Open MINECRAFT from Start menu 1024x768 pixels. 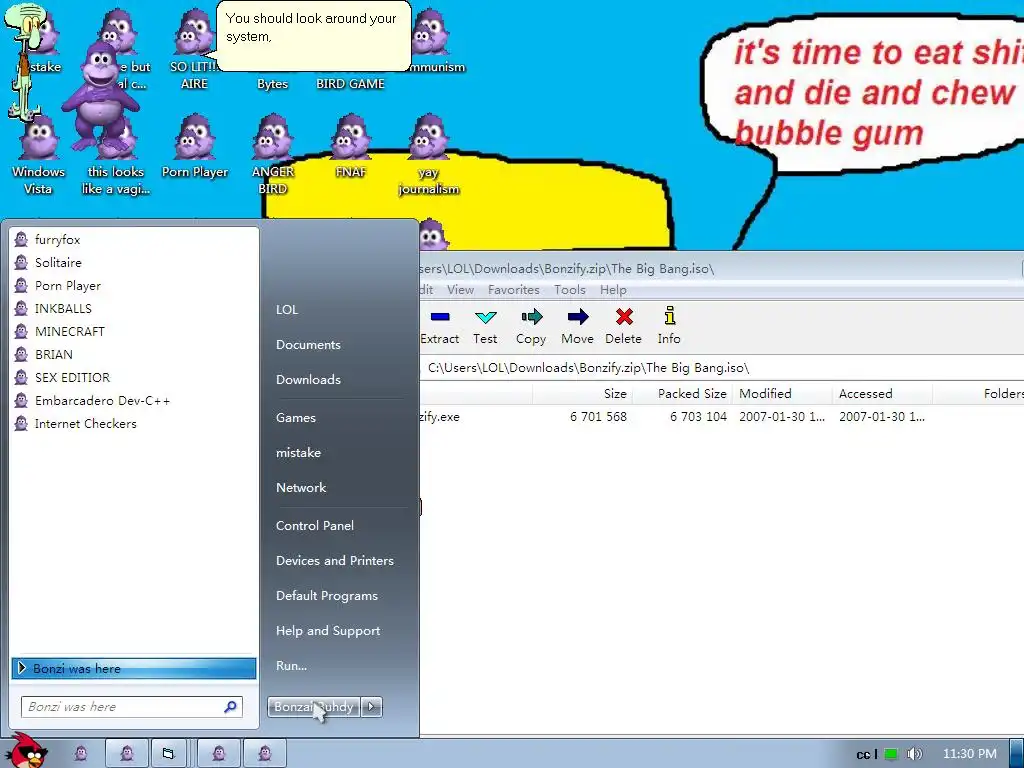tap(134, 332)
